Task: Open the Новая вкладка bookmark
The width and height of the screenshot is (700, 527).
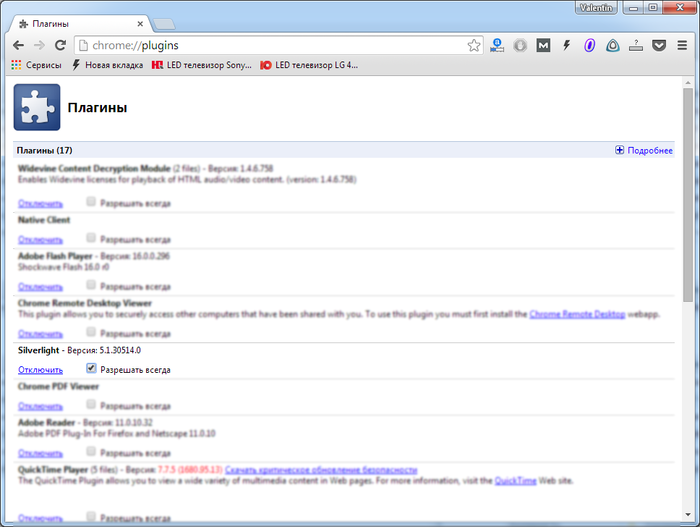Action: point(108,65)
